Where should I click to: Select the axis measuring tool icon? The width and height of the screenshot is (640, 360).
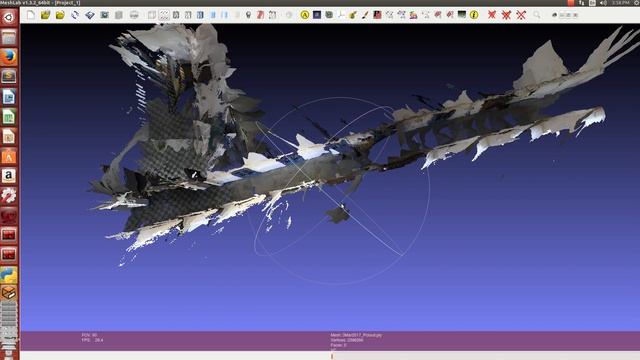tap(341, 15)
